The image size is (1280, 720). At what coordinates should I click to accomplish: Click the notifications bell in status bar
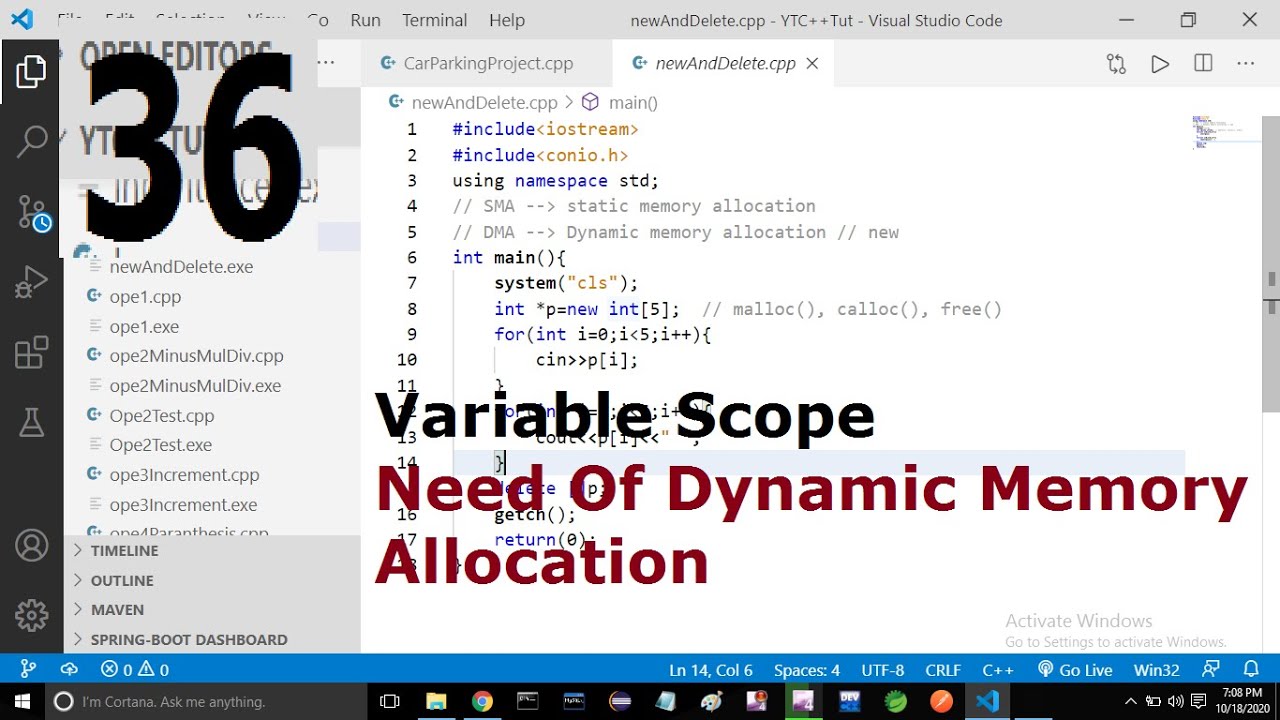(1251, 669)
